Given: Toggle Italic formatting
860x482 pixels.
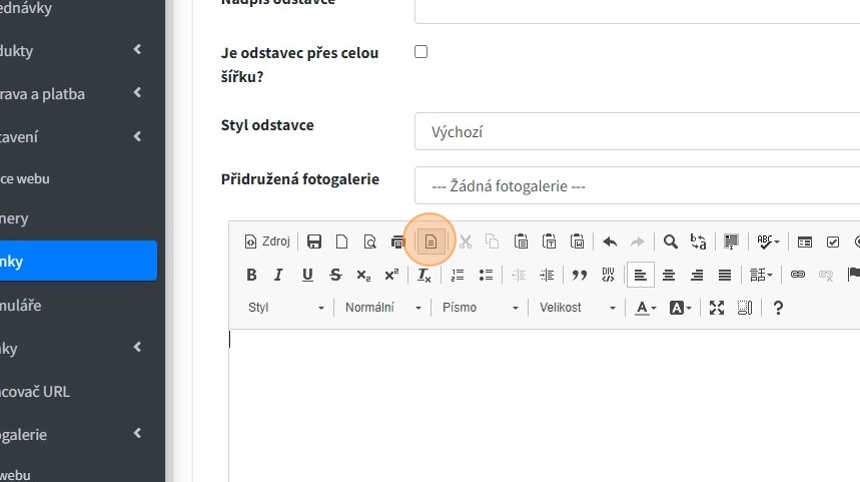Looking at the screenshot, I should point(279,275).
